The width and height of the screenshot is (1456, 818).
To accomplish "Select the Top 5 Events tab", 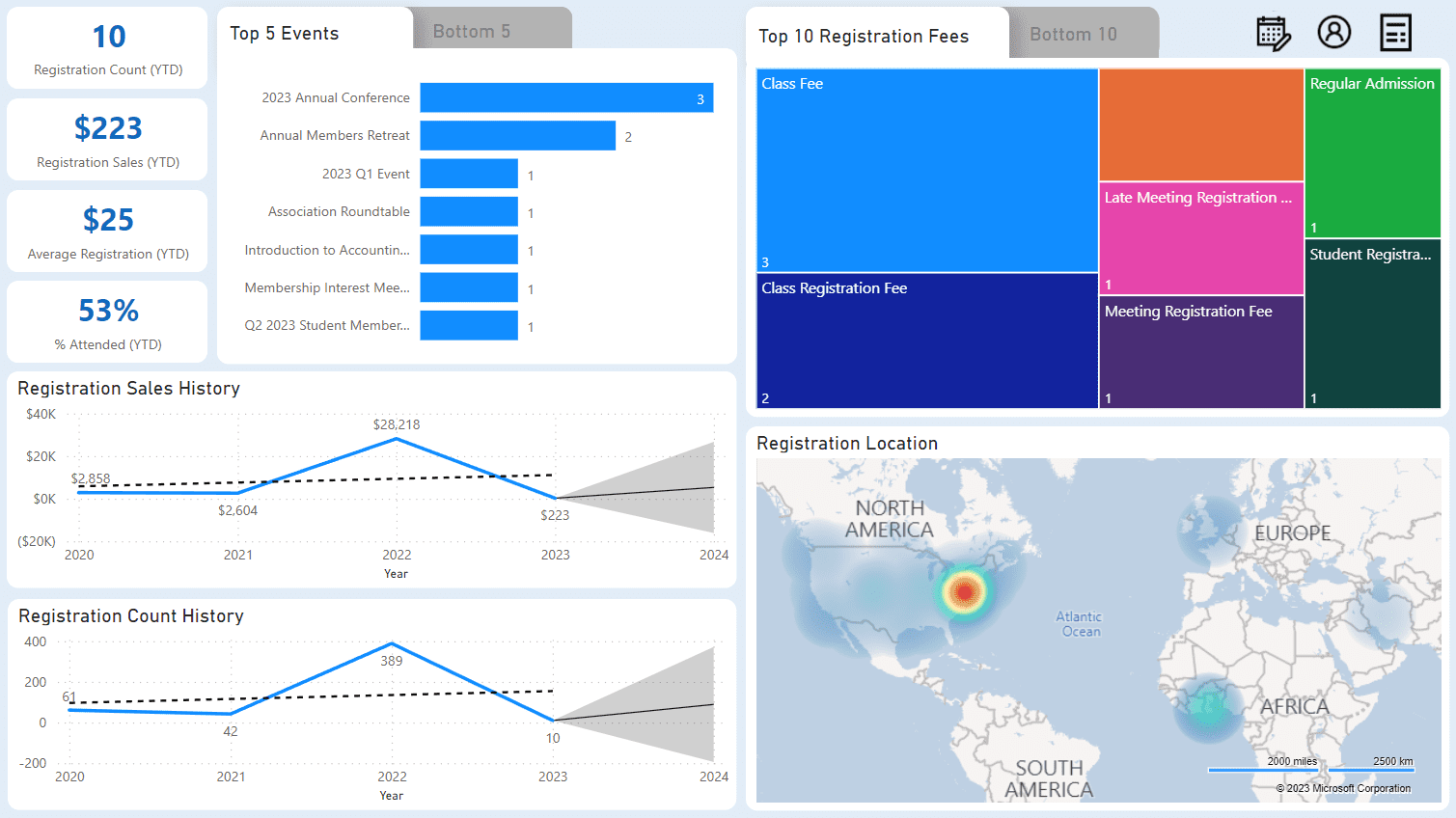I will tap(284, 32).
